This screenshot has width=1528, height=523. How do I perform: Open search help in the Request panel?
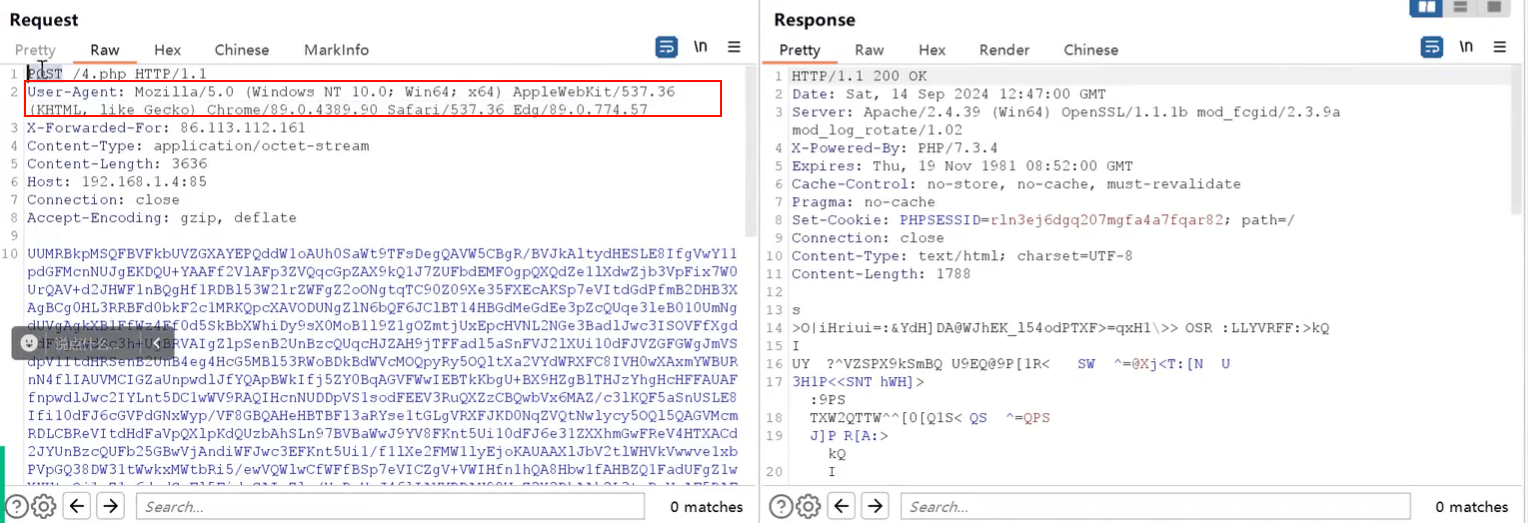coord(16,506)
